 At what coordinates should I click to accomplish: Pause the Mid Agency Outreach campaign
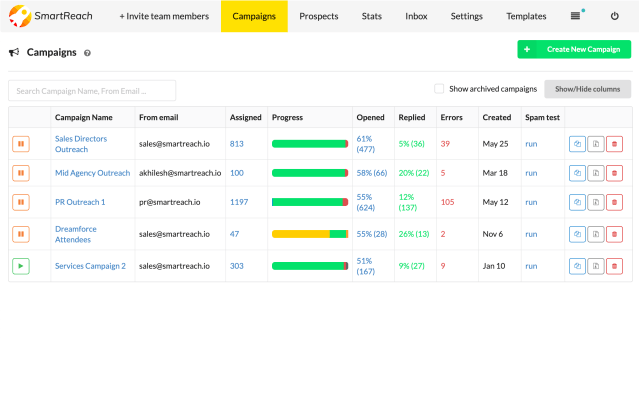(21, 173)
